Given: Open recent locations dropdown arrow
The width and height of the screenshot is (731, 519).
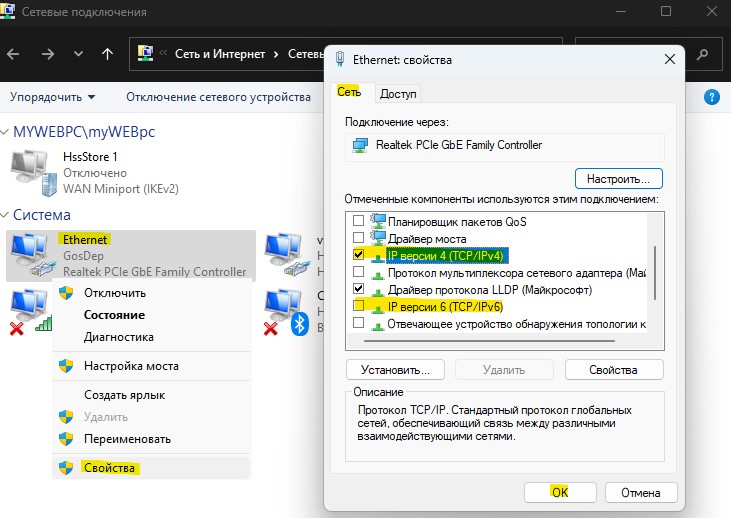Looking at the screenshot, I should click(x=78, y=55).
